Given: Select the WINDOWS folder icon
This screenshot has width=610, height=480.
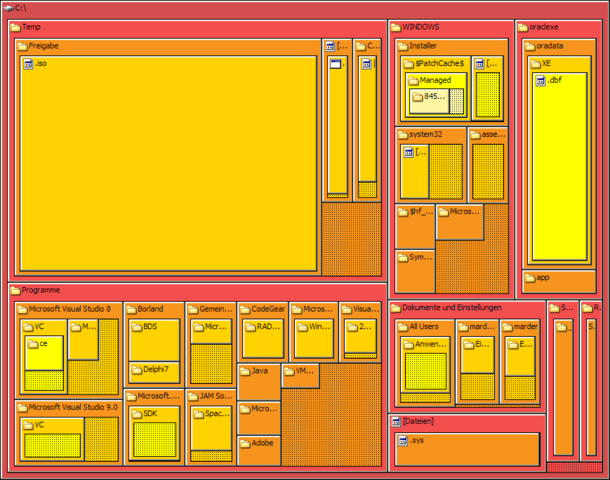Looking at the screenshot, I should click(396, 27).
